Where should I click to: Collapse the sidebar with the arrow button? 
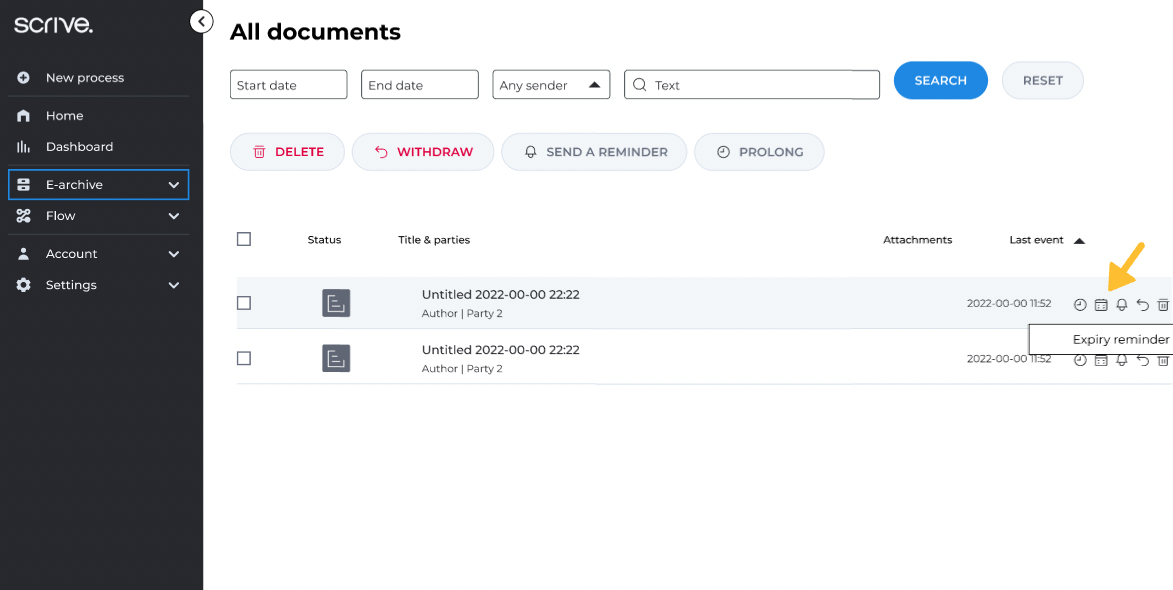tap(201, 21)
